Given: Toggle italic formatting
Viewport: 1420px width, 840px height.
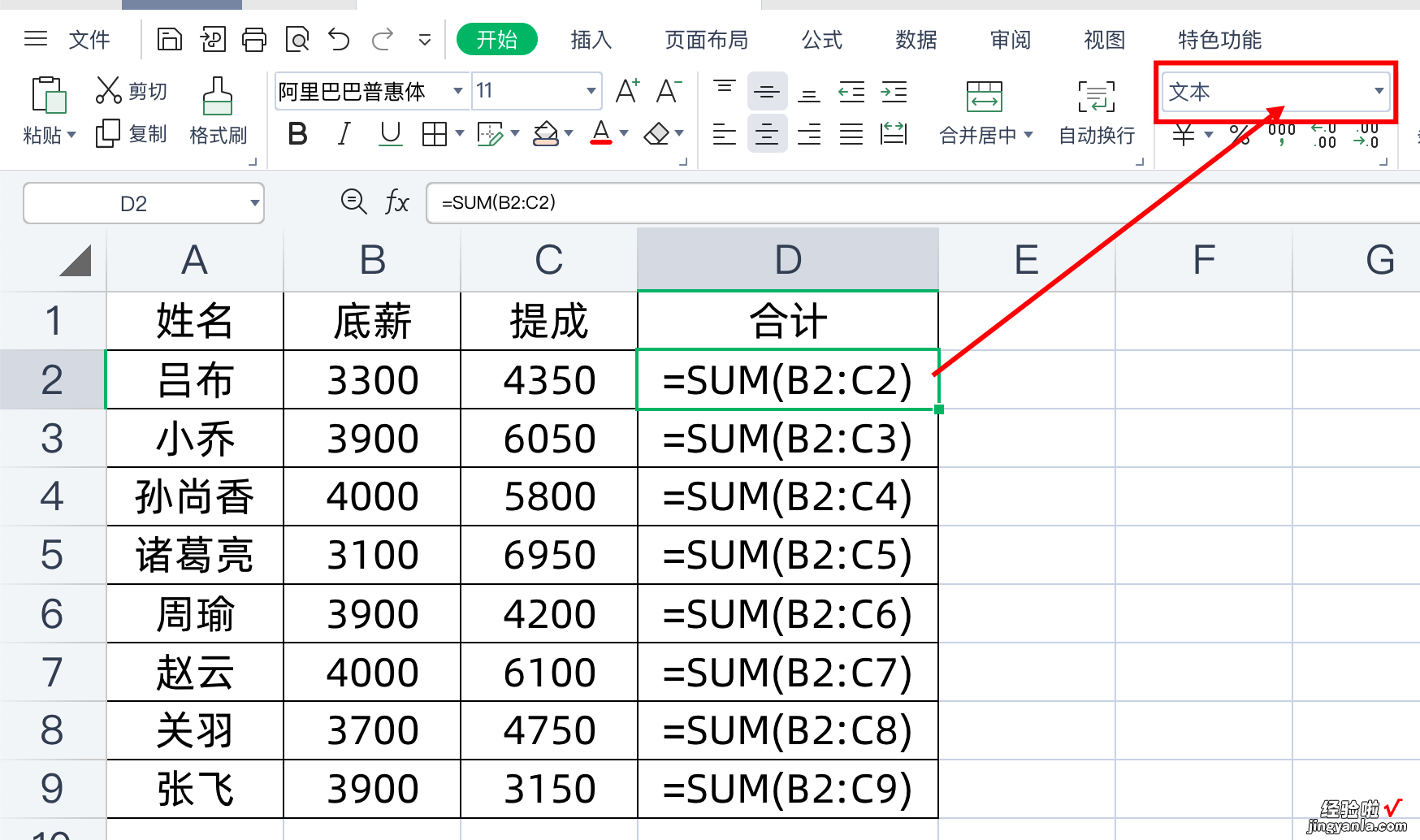Looking at the screenshot, I should click(x=344, y=133).
